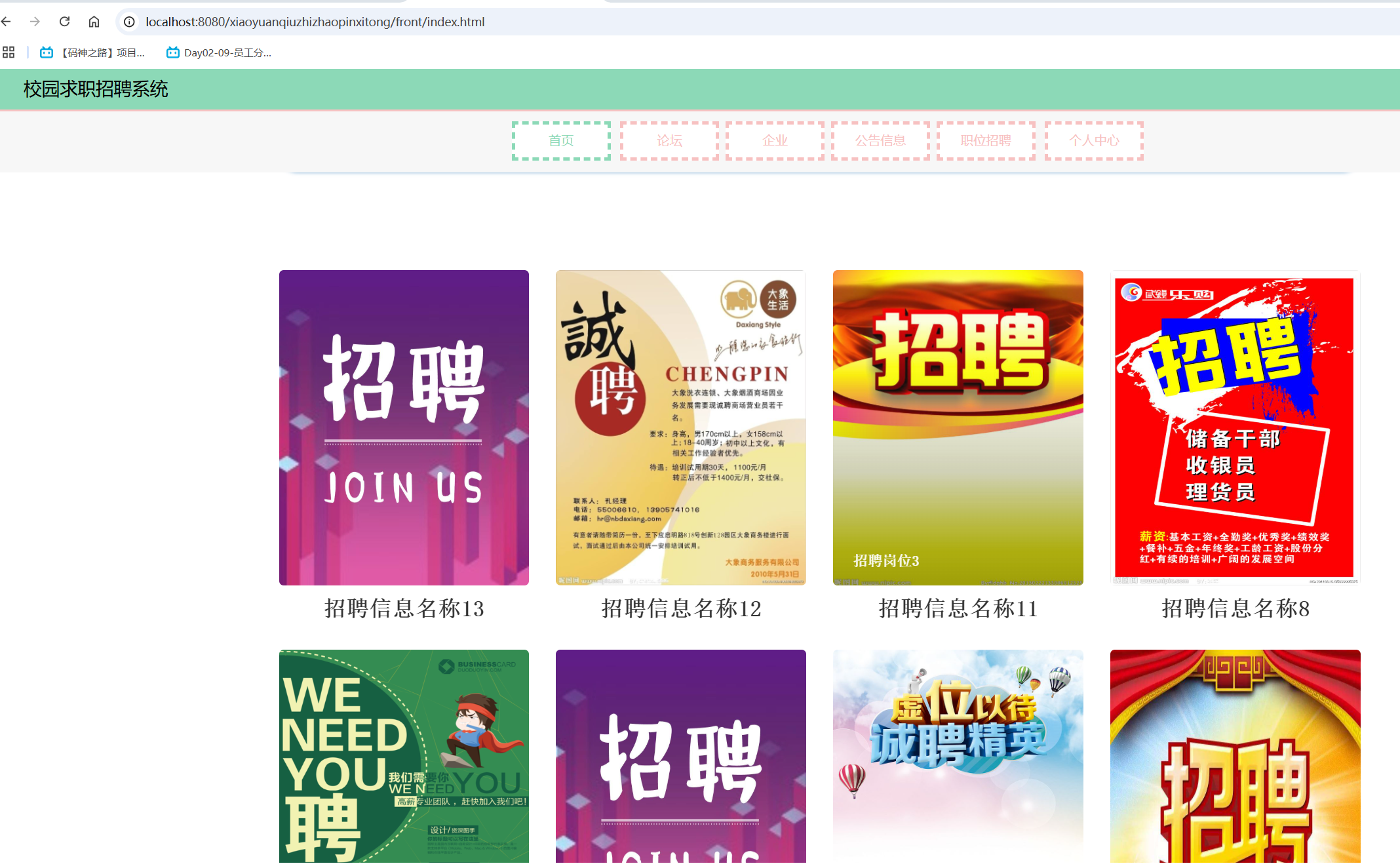Open the green WE NEED YOU poster
Viewport: 1400px width, 868px height.
point(404,756)
